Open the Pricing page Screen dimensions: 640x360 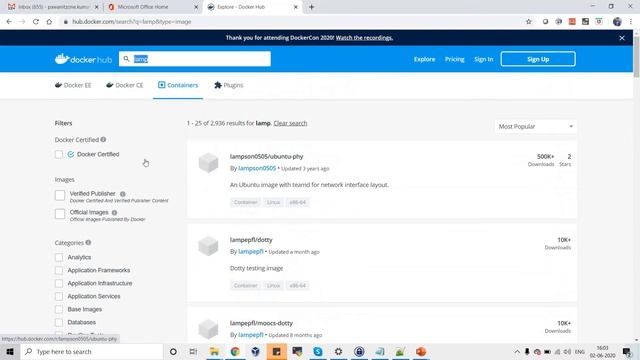454,59
